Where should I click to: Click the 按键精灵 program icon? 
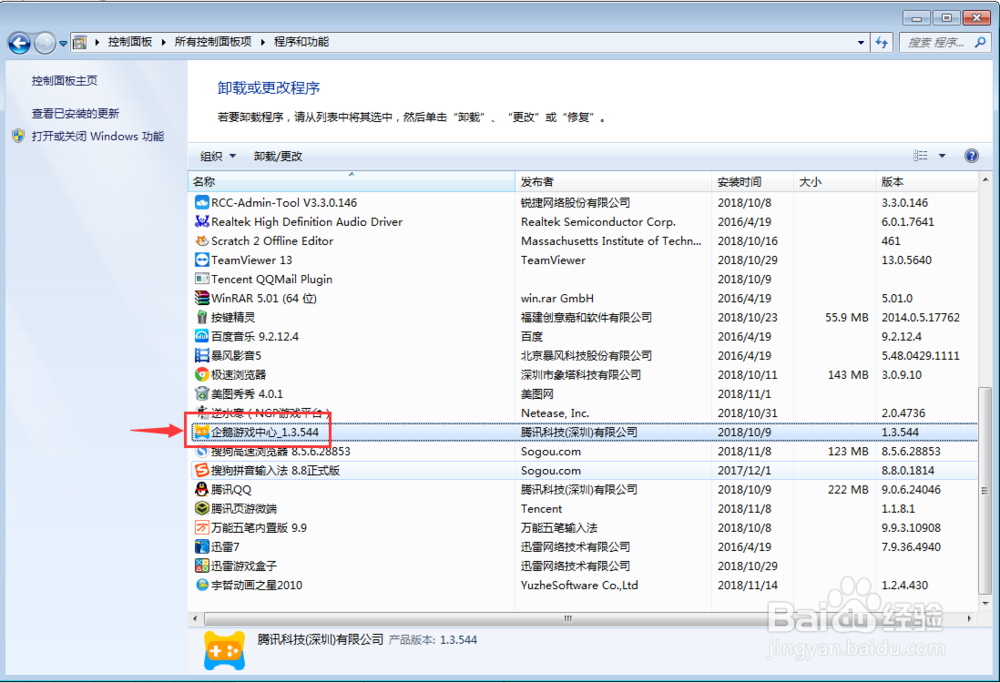coord(202,318)
